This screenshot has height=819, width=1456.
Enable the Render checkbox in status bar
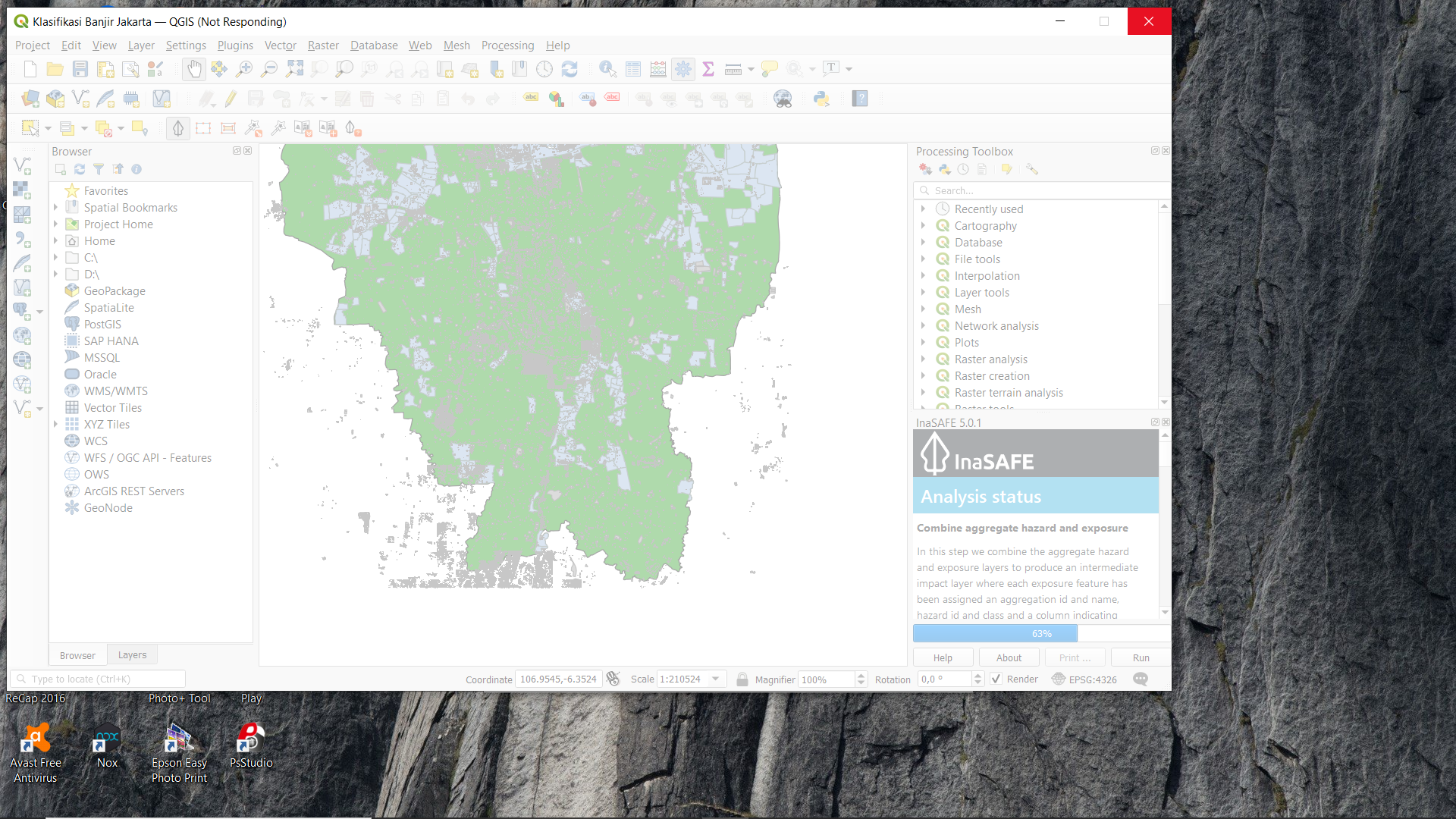[996, 679]
